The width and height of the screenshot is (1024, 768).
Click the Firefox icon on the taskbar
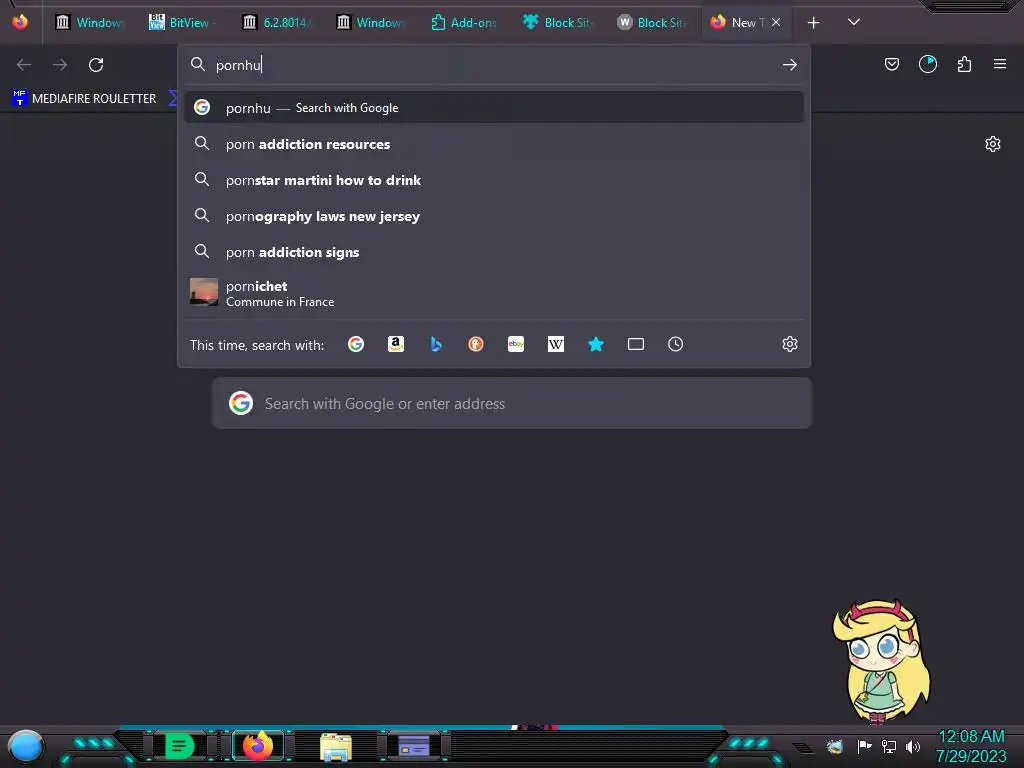pos(258,746)
